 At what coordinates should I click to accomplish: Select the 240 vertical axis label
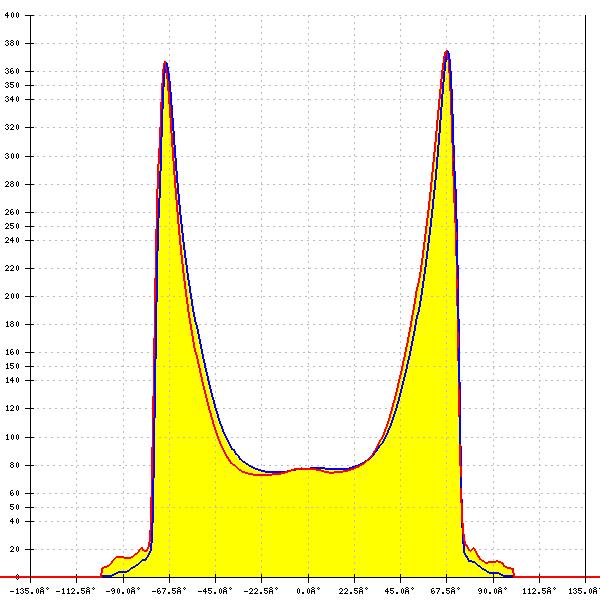[x=12, y=240]
